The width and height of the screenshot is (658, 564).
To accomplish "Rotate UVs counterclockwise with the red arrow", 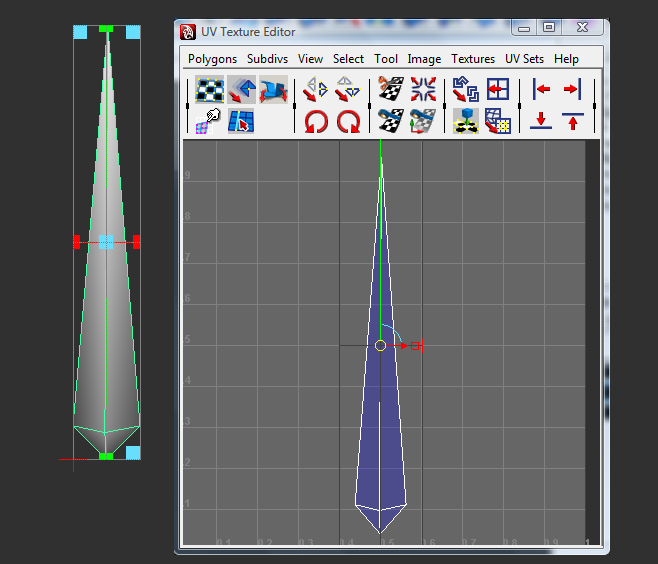I will click(x=316, y=122).
